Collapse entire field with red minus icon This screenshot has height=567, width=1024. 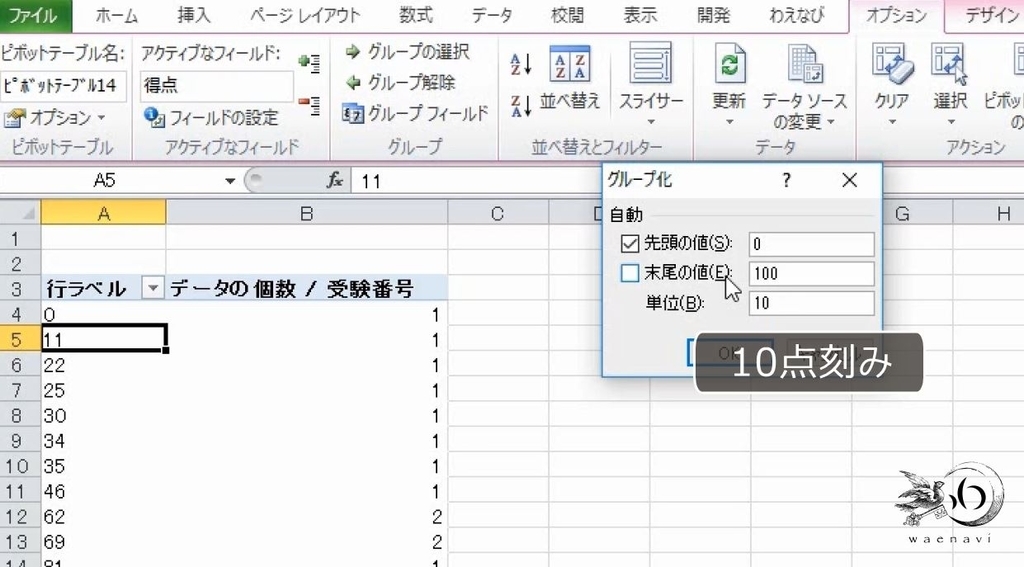click(x=309, y=106)
